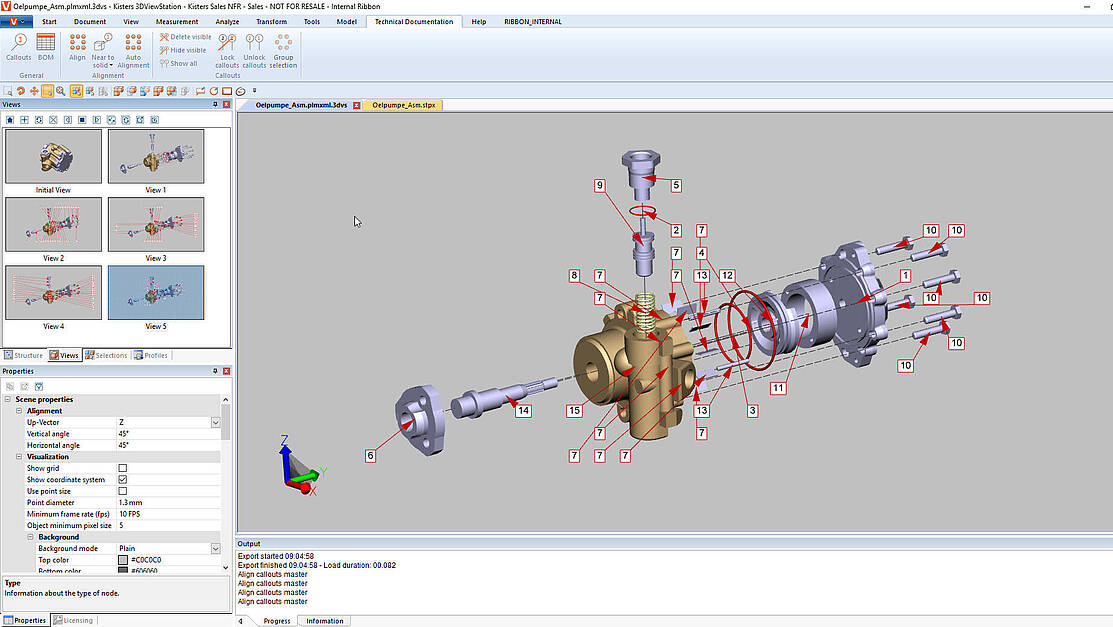Collapse the Visualization property group

pos(19,457)
